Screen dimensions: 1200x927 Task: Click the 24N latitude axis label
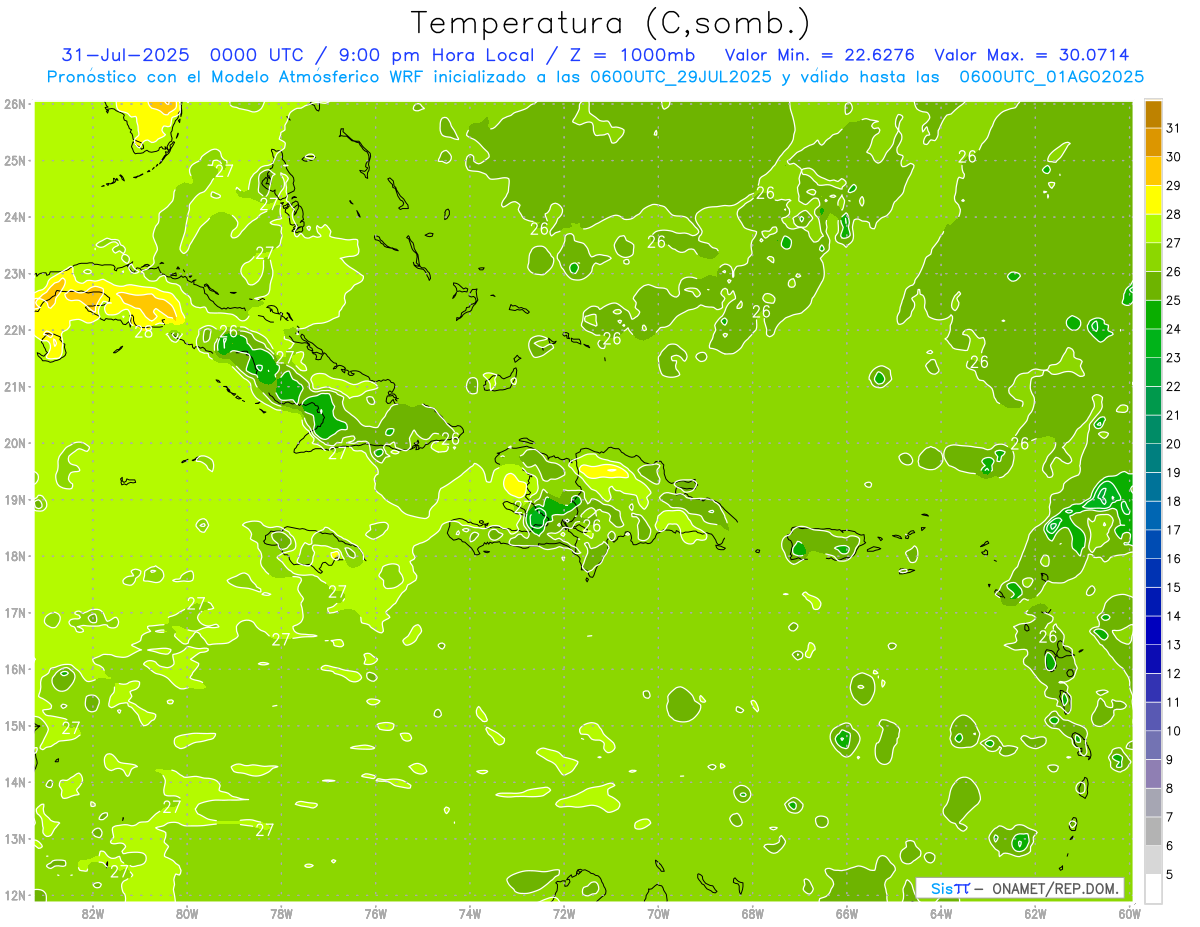15,216
